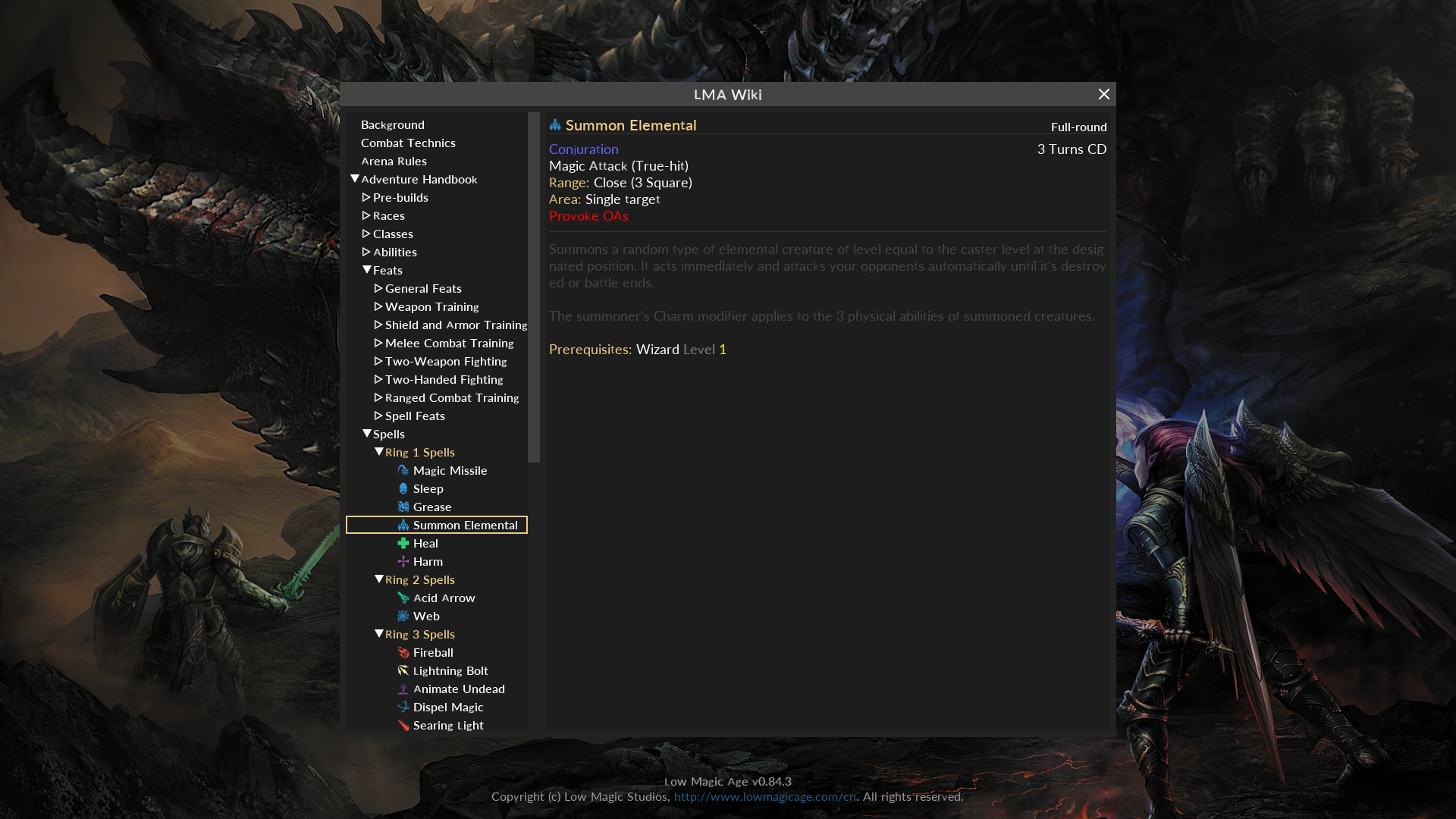The height and width of the screenshot is (819, 1456).
Task: Click the Dispel Magic spell icon
Action: (403, 707)
